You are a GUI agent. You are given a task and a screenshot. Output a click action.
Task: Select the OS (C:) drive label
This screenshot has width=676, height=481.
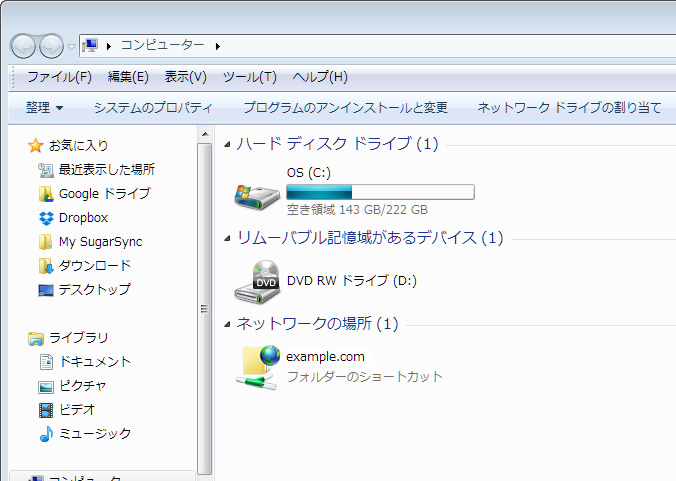309,173
